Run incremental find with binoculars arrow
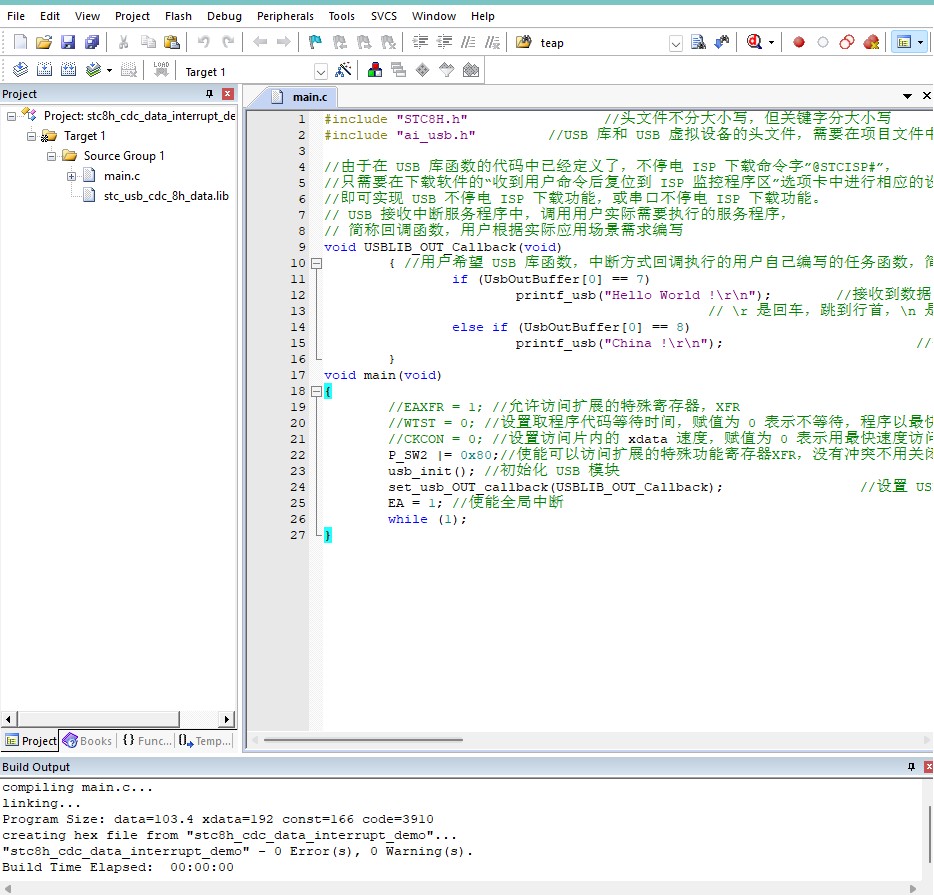The width and height of the screenshot is (934, 895). click(722, 42)
